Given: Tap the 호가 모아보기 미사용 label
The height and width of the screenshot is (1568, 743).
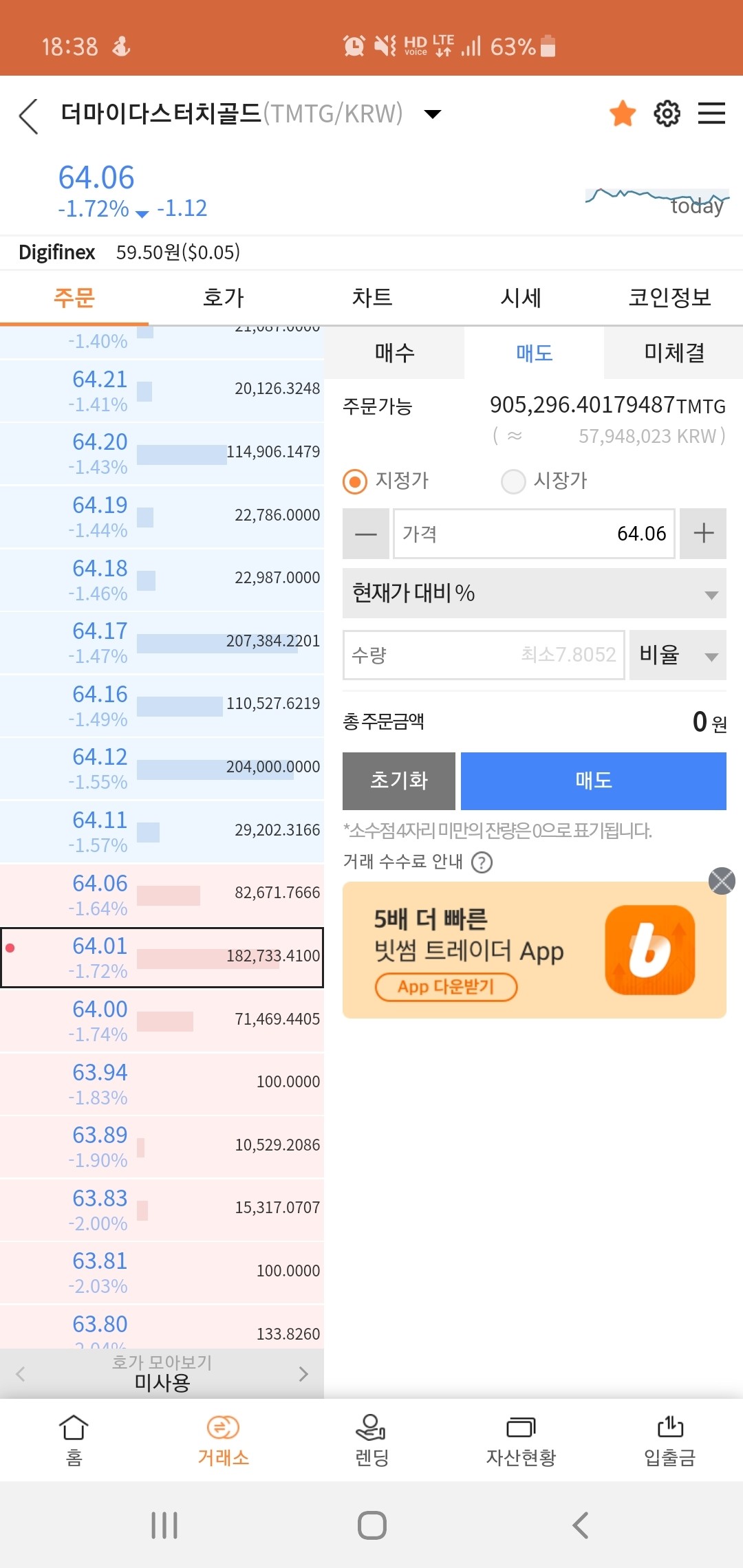Looking at the screenshot, I should click(162, 1373).
